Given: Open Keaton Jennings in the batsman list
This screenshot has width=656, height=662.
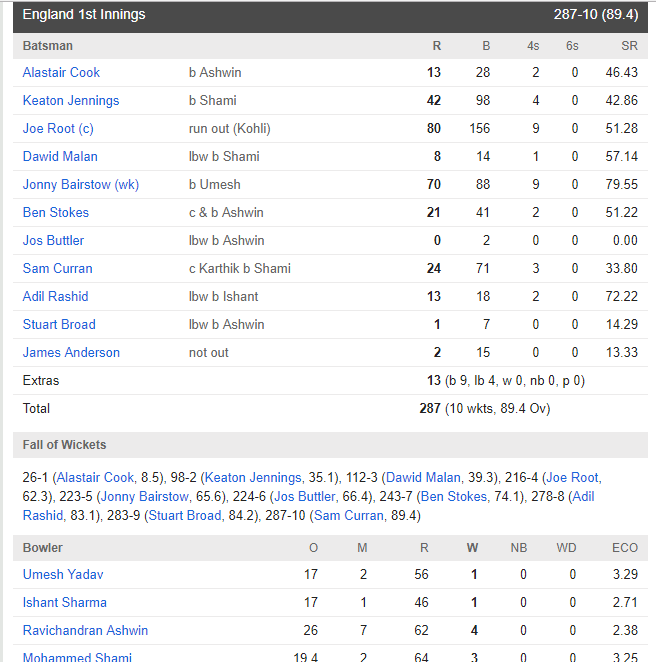Looking at the screenshot, I should coord(71,100).
